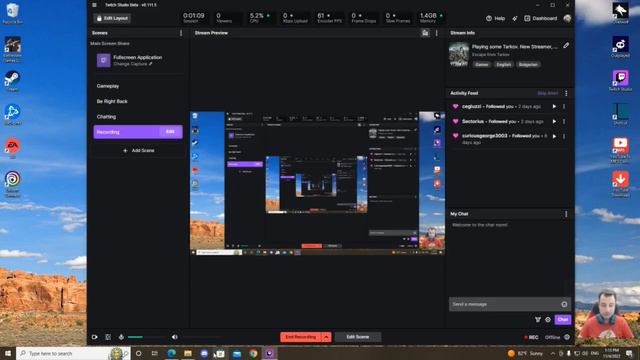Edit stream info with the pencil icon
Image resolution: width=640 pixels, height=360 pixels.
click(566, 46)
